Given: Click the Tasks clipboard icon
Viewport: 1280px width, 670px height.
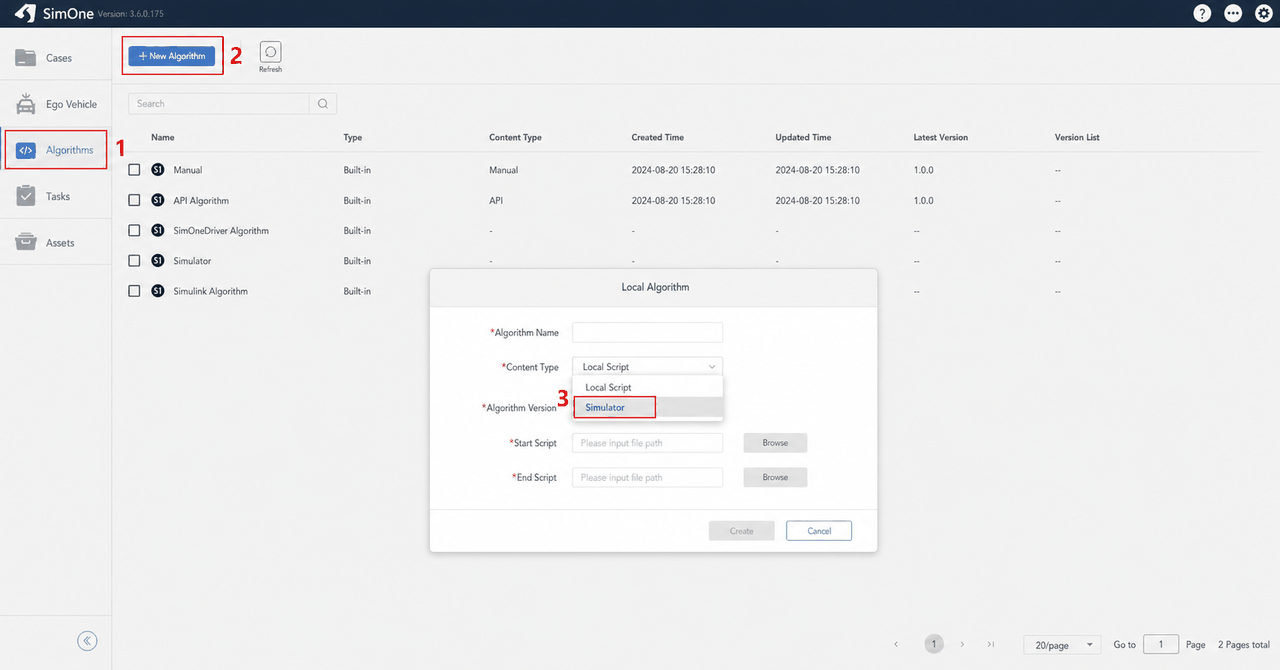Looking at the screenshot, I should tap(26, 196).
